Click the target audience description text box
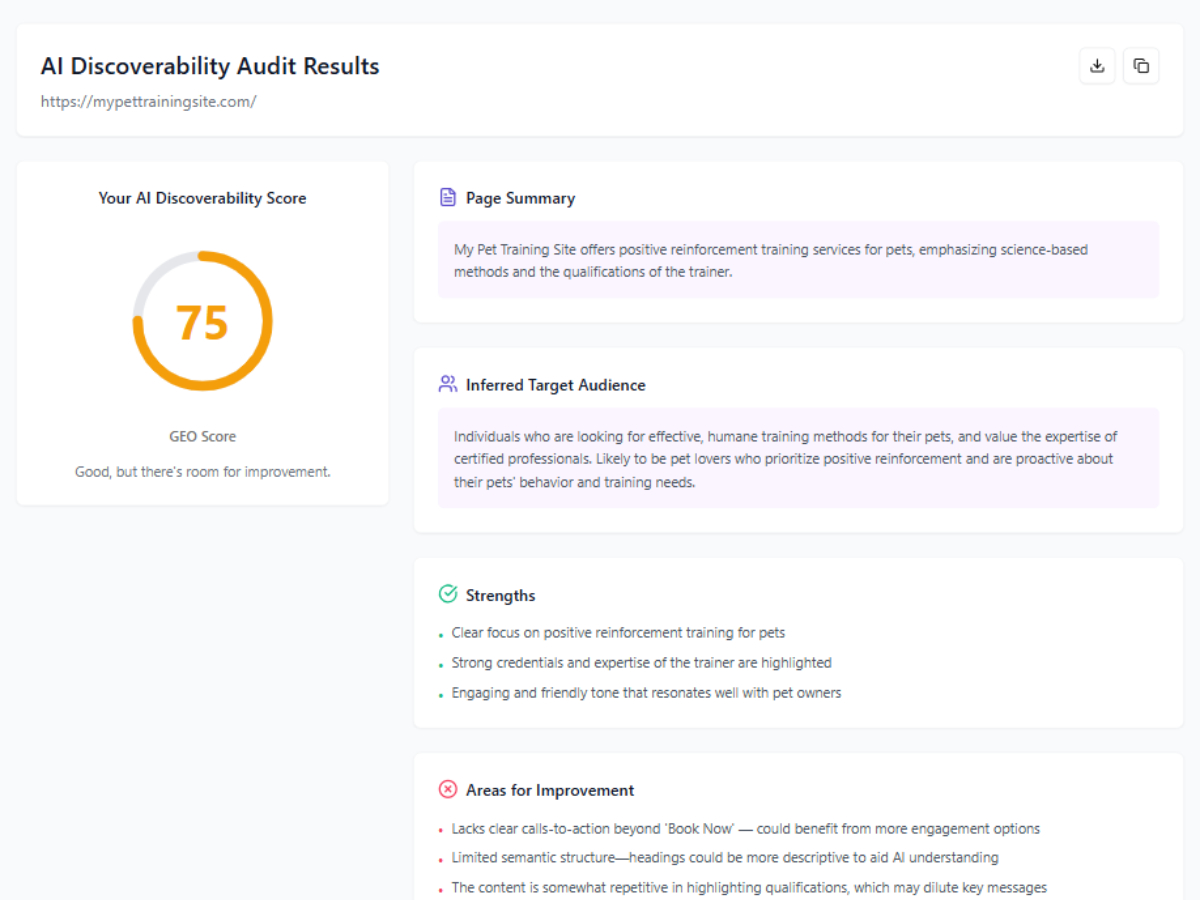This screenshot has height=900, width=1200. click(798, 458)
